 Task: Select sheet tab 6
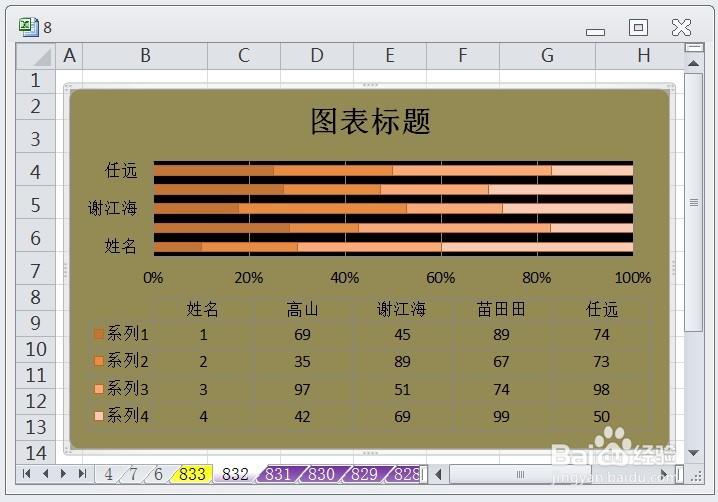[x=158, y=474]
